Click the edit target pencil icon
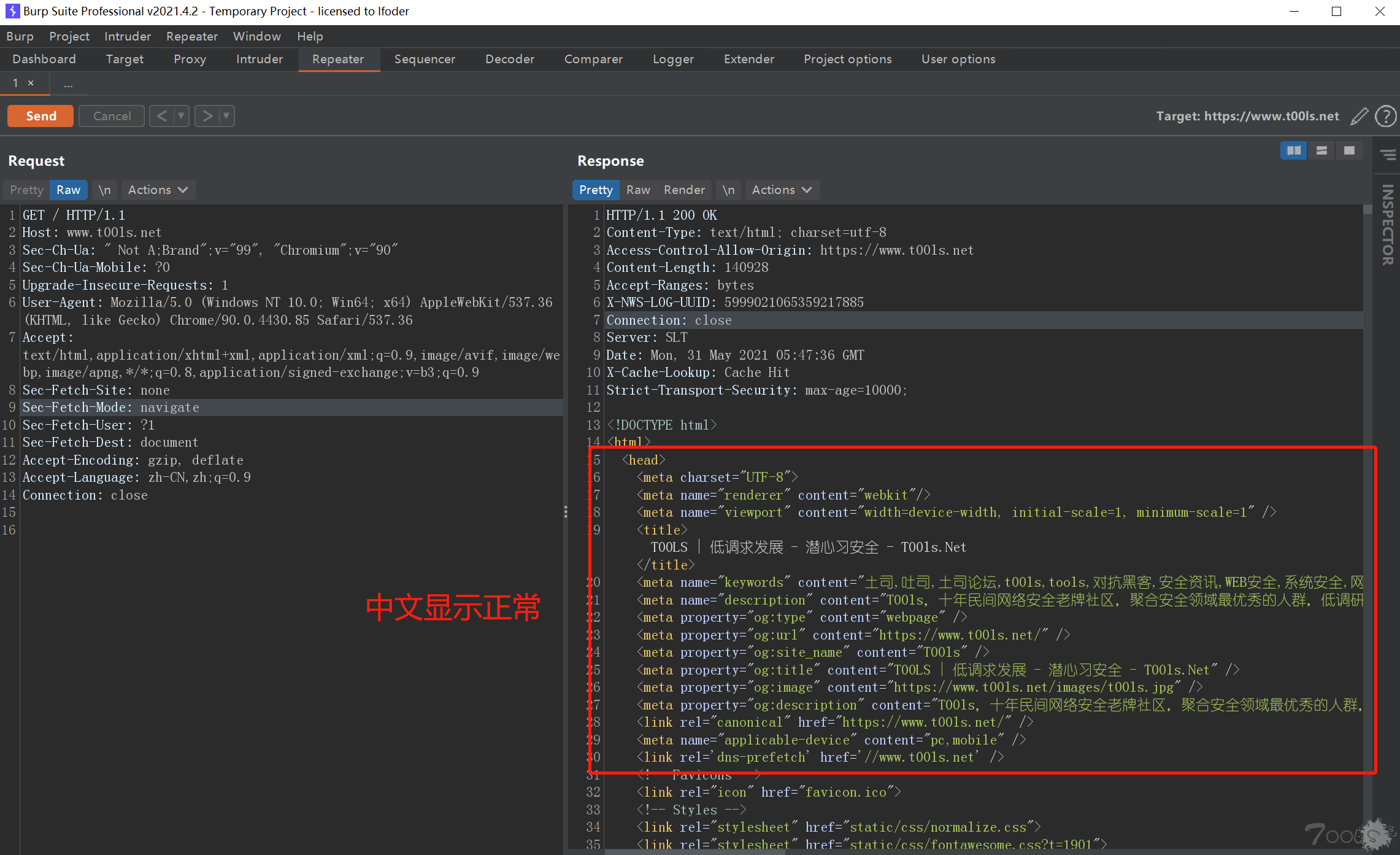 tap(1359, 116)
